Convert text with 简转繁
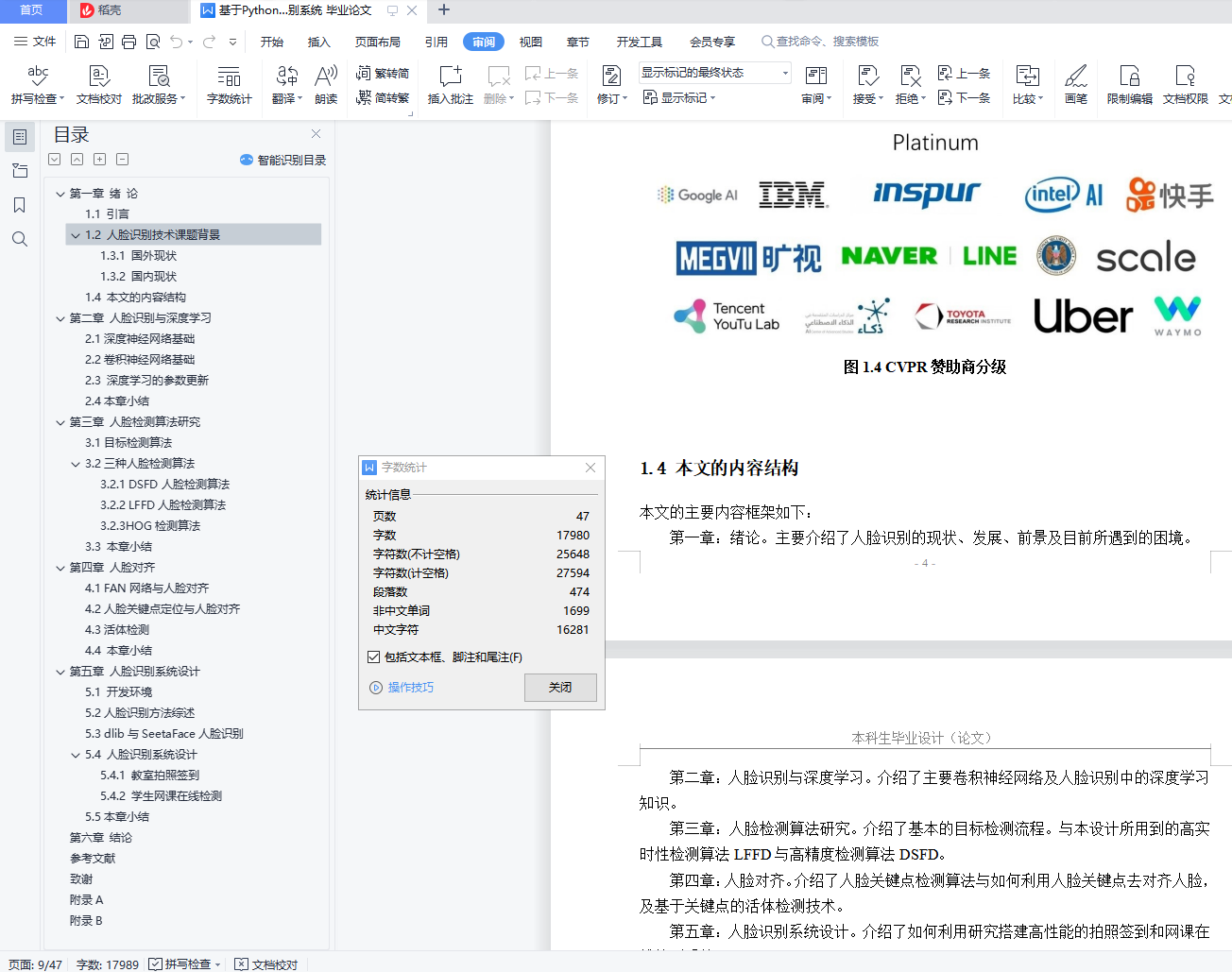The width and height of the screenshot is (1232, 972). [383, 97]
